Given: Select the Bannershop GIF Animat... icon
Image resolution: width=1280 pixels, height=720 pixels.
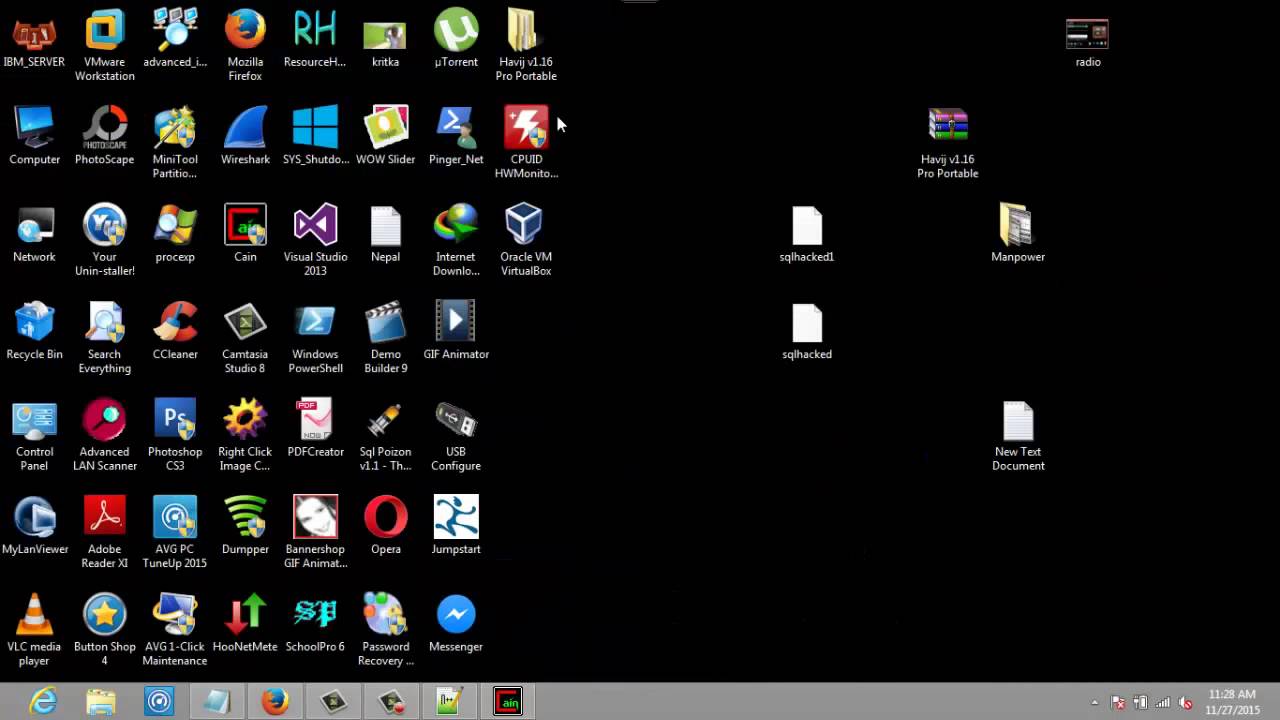Looking at the screenshot, I should (x=315, y=533).
